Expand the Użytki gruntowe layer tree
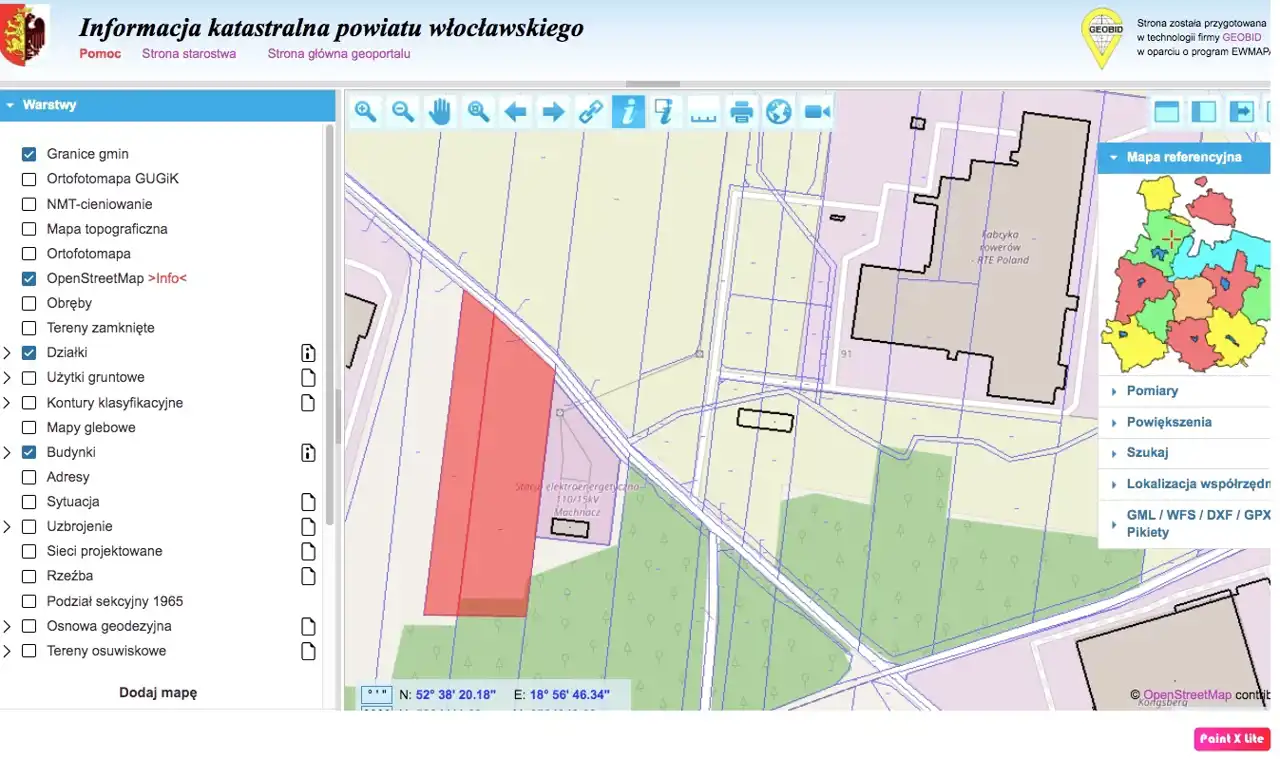The height and width of the screenshot is (759, 1280). 8,378
